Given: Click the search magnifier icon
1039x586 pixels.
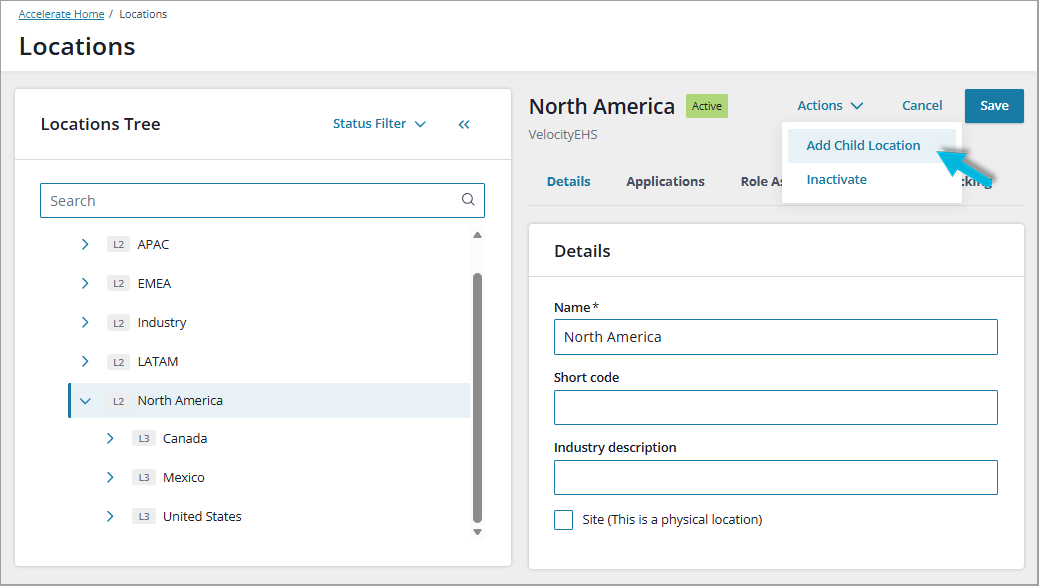Looking at the screenshot, I should [x=468, y=200].
